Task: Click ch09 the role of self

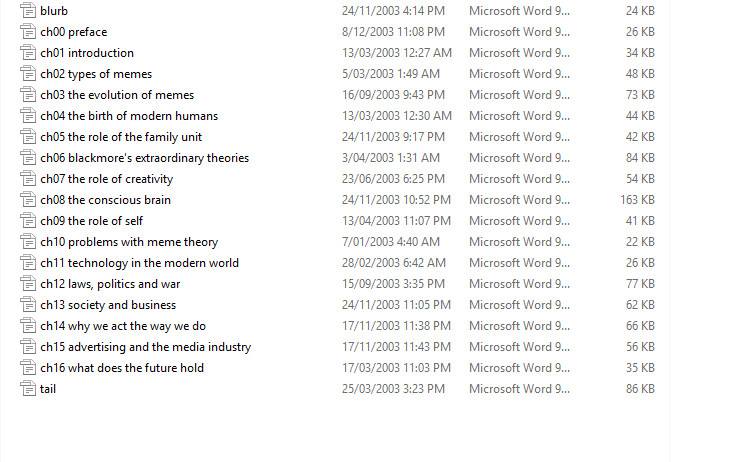Action: pyautogui.click(x=91, y=221)
